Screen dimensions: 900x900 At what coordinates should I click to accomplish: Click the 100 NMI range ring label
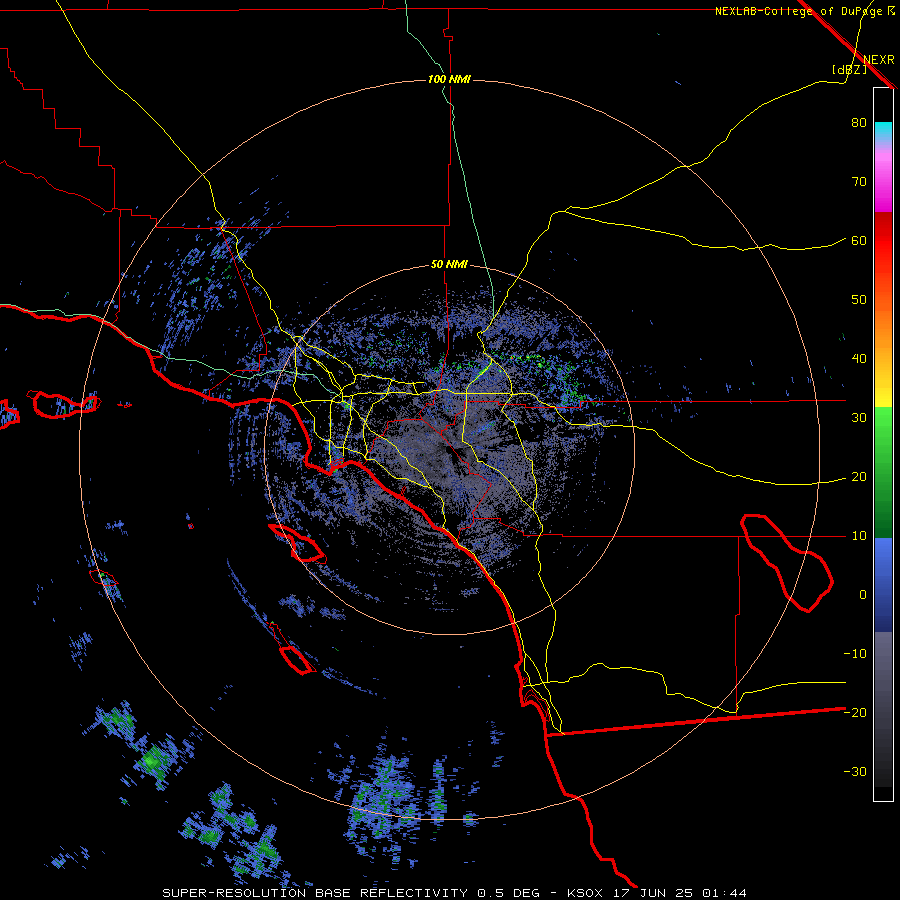coord(449,79)
